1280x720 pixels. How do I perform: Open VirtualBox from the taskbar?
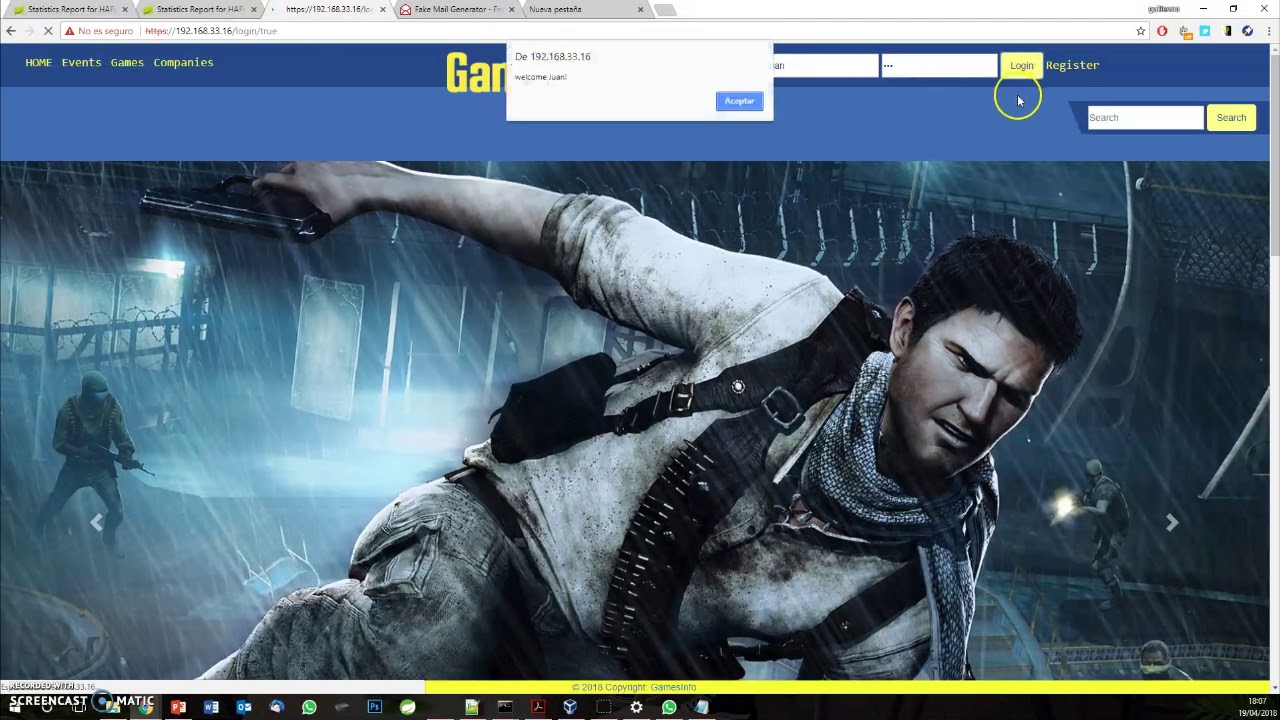[570, 707]
